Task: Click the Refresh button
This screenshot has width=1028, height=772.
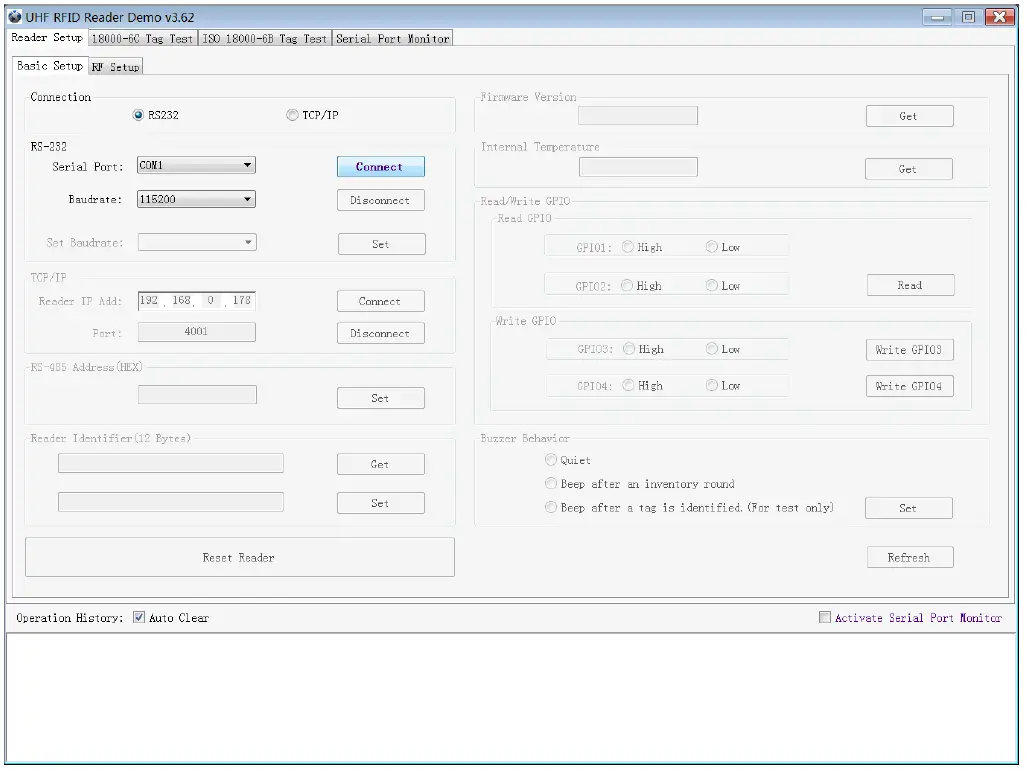Action: (x=909, y=557)
